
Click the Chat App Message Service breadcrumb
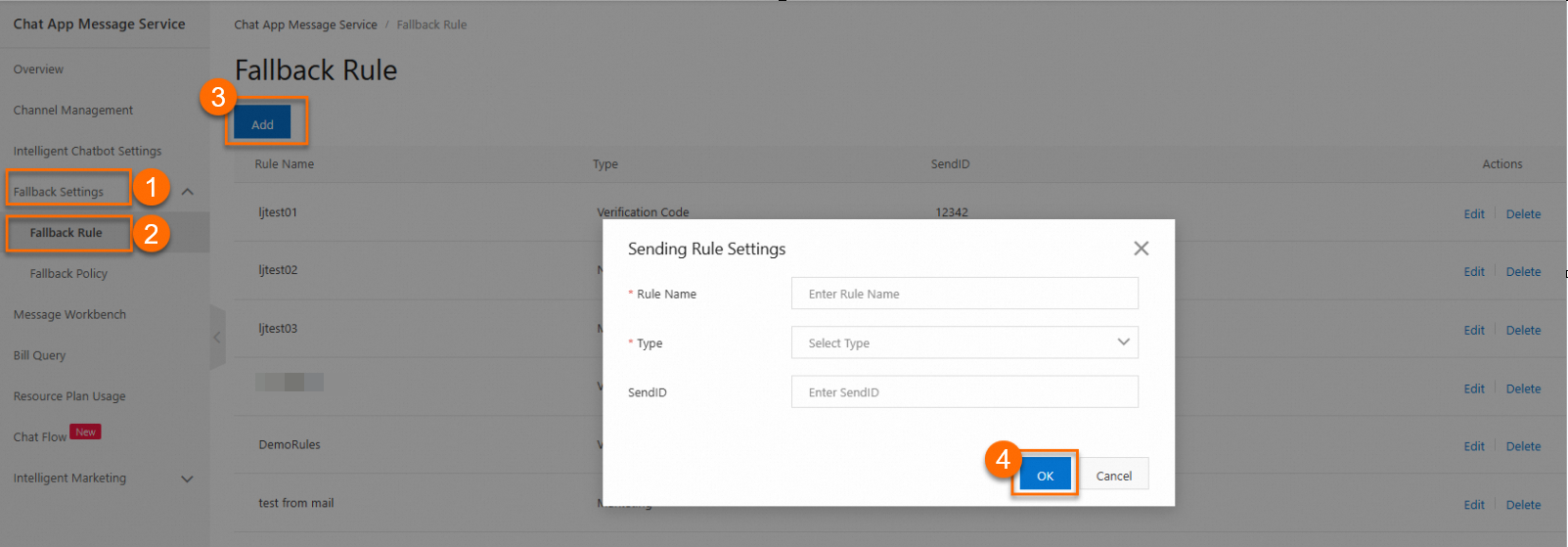(305, 24)
